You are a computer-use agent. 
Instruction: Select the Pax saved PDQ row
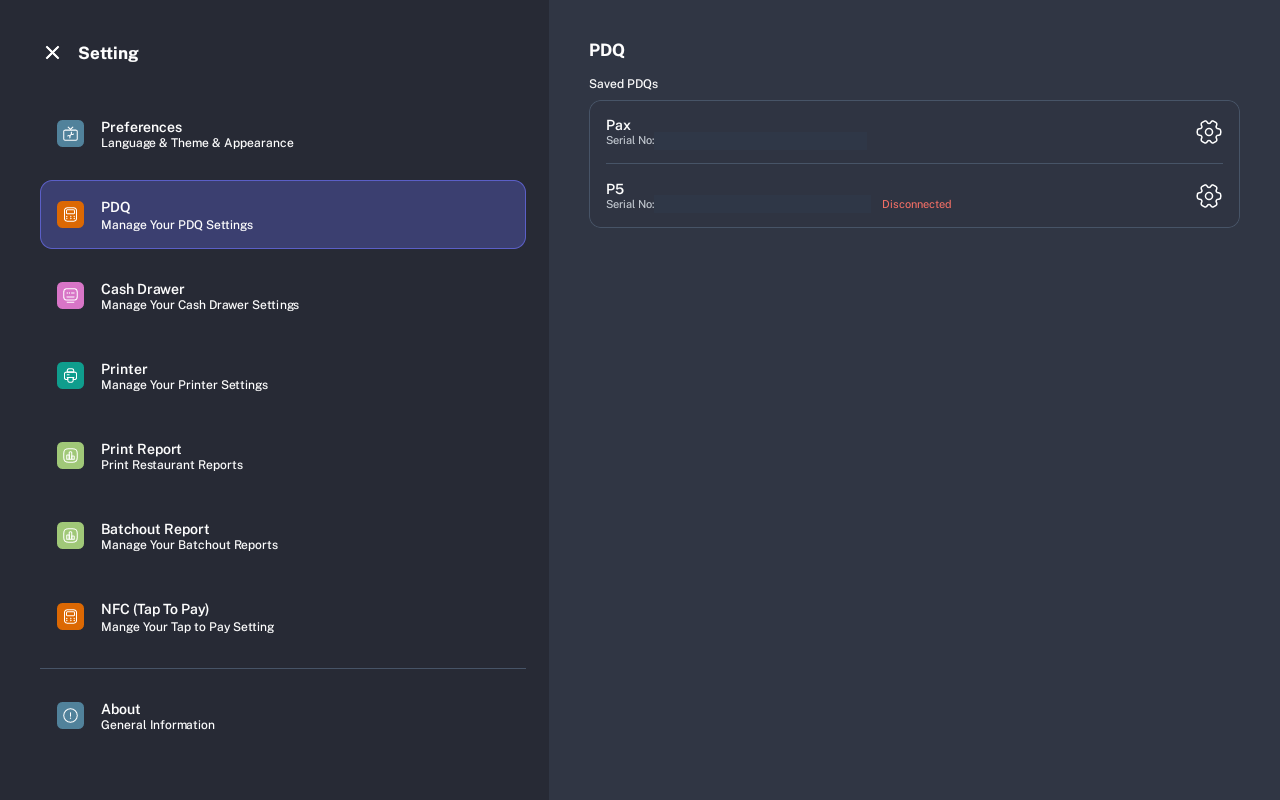click(x=914, y=132)
